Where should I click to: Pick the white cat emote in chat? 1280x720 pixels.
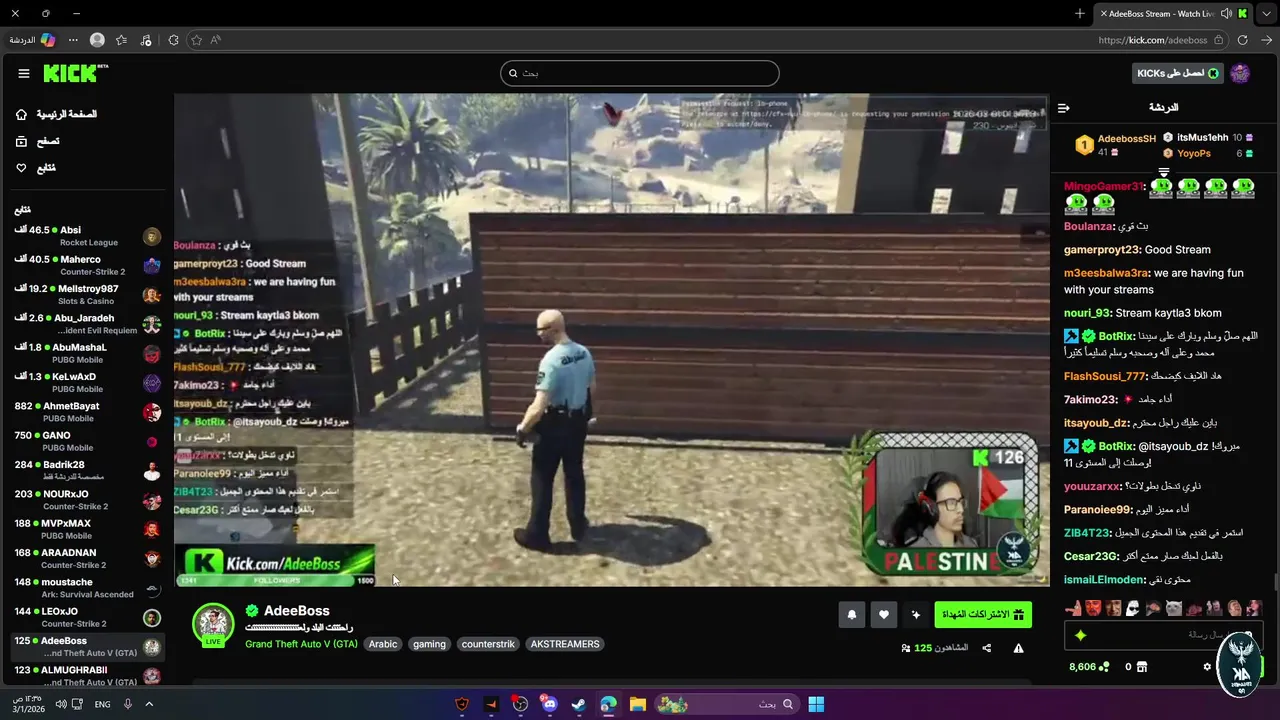coord(1174,608)
